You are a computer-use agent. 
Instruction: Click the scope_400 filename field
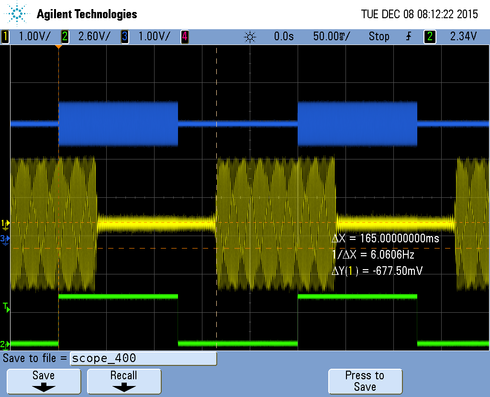(143, 358)
